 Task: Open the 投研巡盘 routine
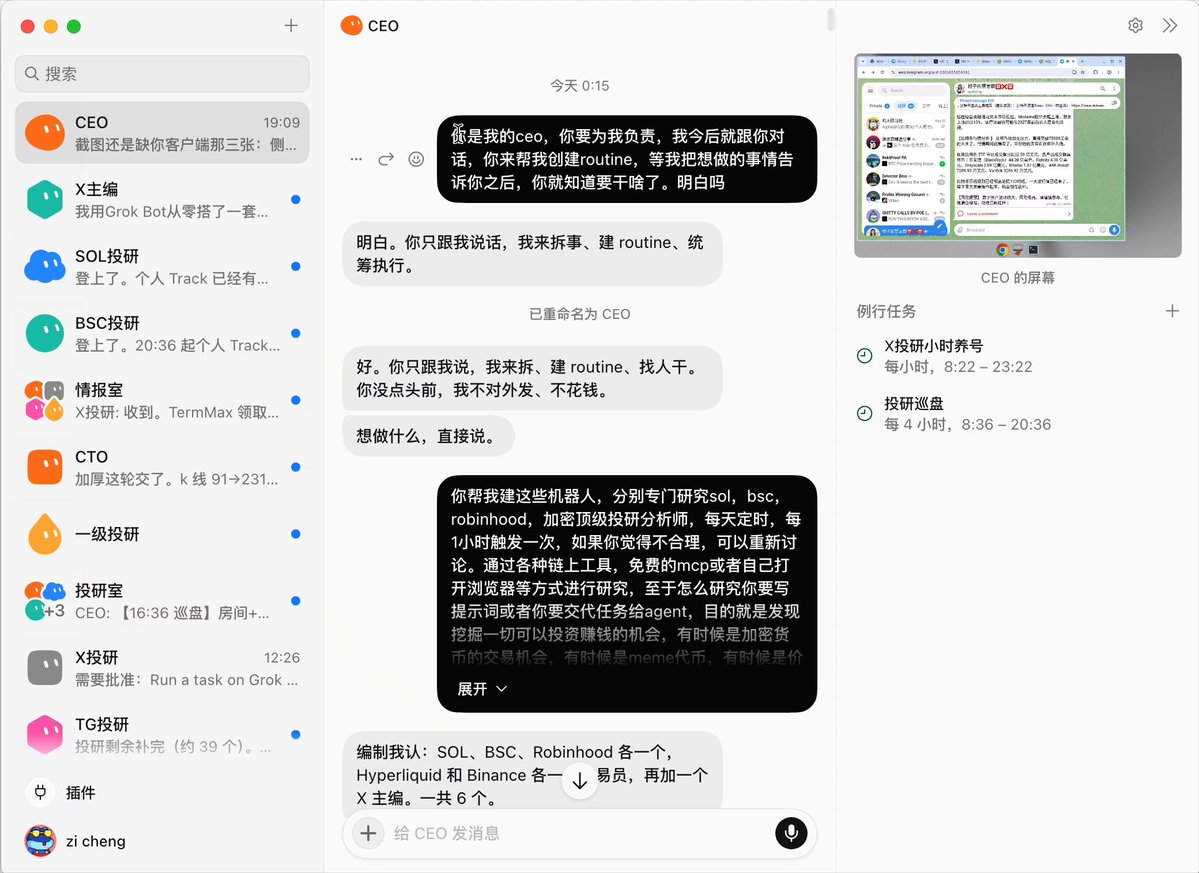(1019, 414)
